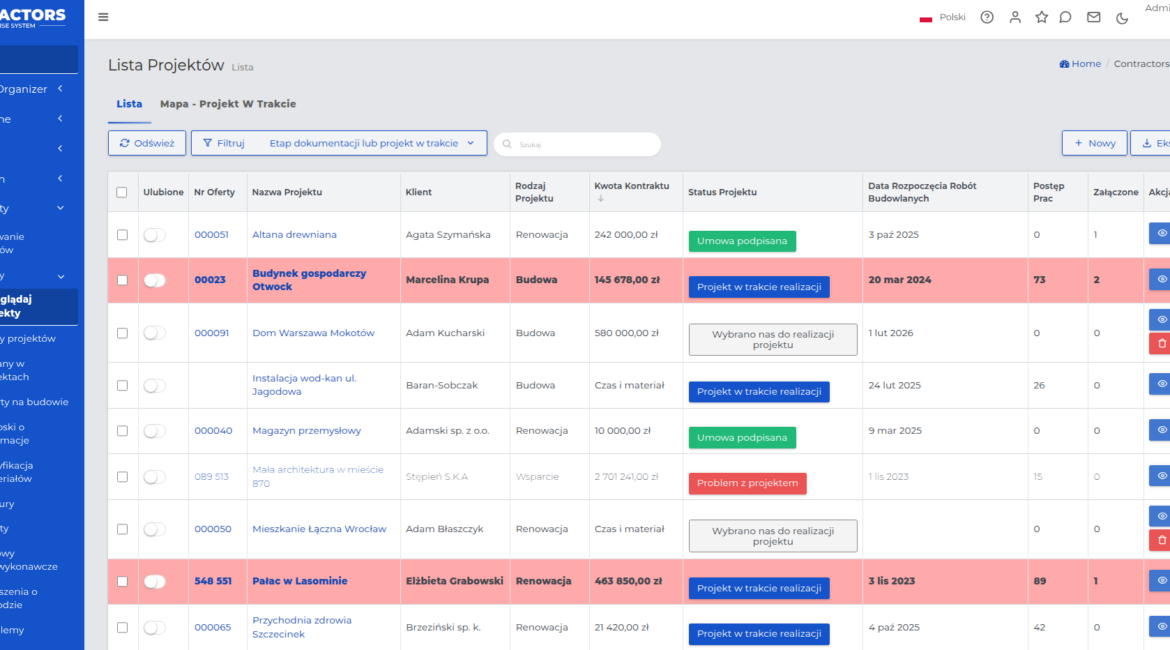Screen dimensions: 1170x650
Task: Click the favorites star icon
Action: click(x=1041, y=17)
